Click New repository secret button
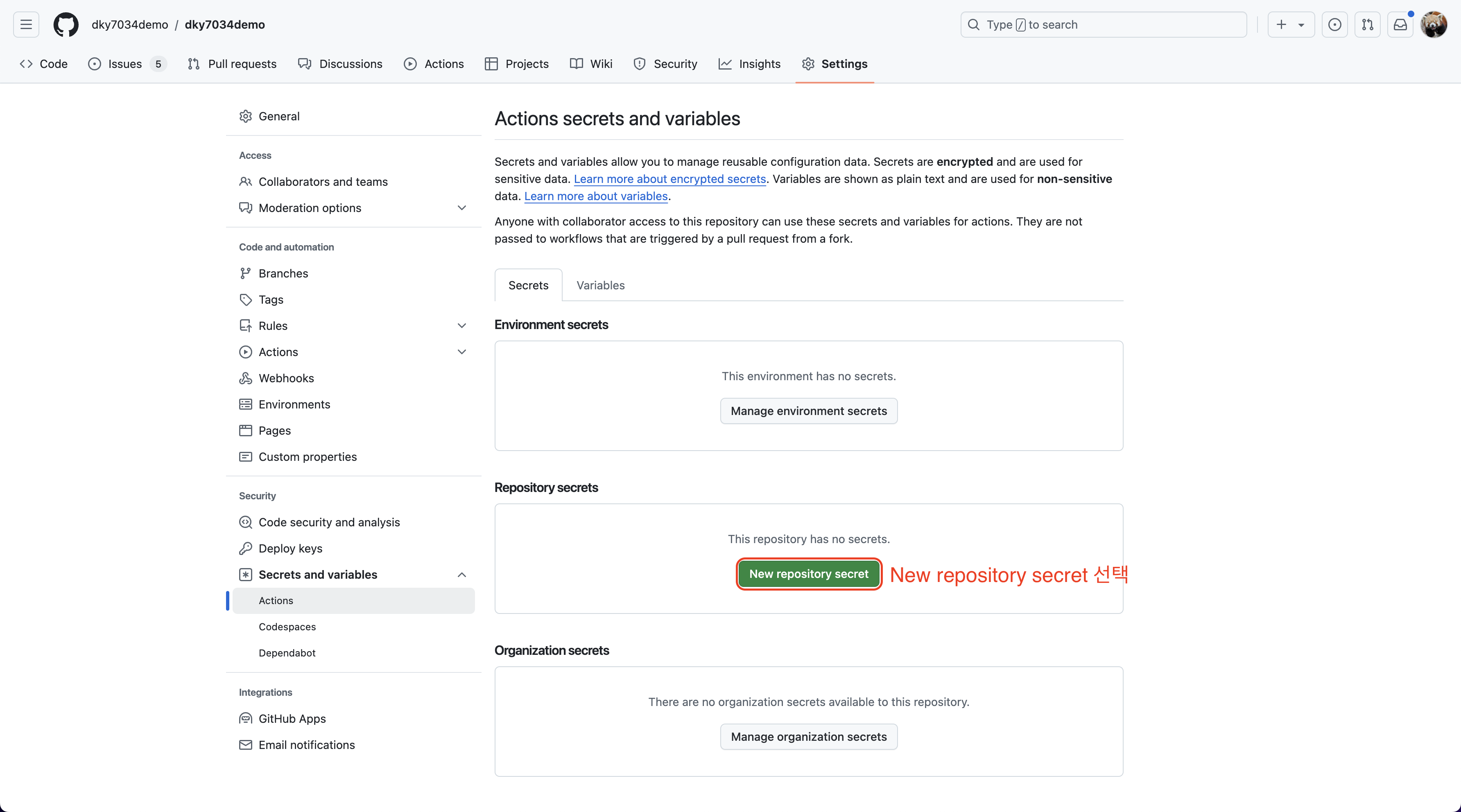1461x812 pixels. (x=808, y=574)
